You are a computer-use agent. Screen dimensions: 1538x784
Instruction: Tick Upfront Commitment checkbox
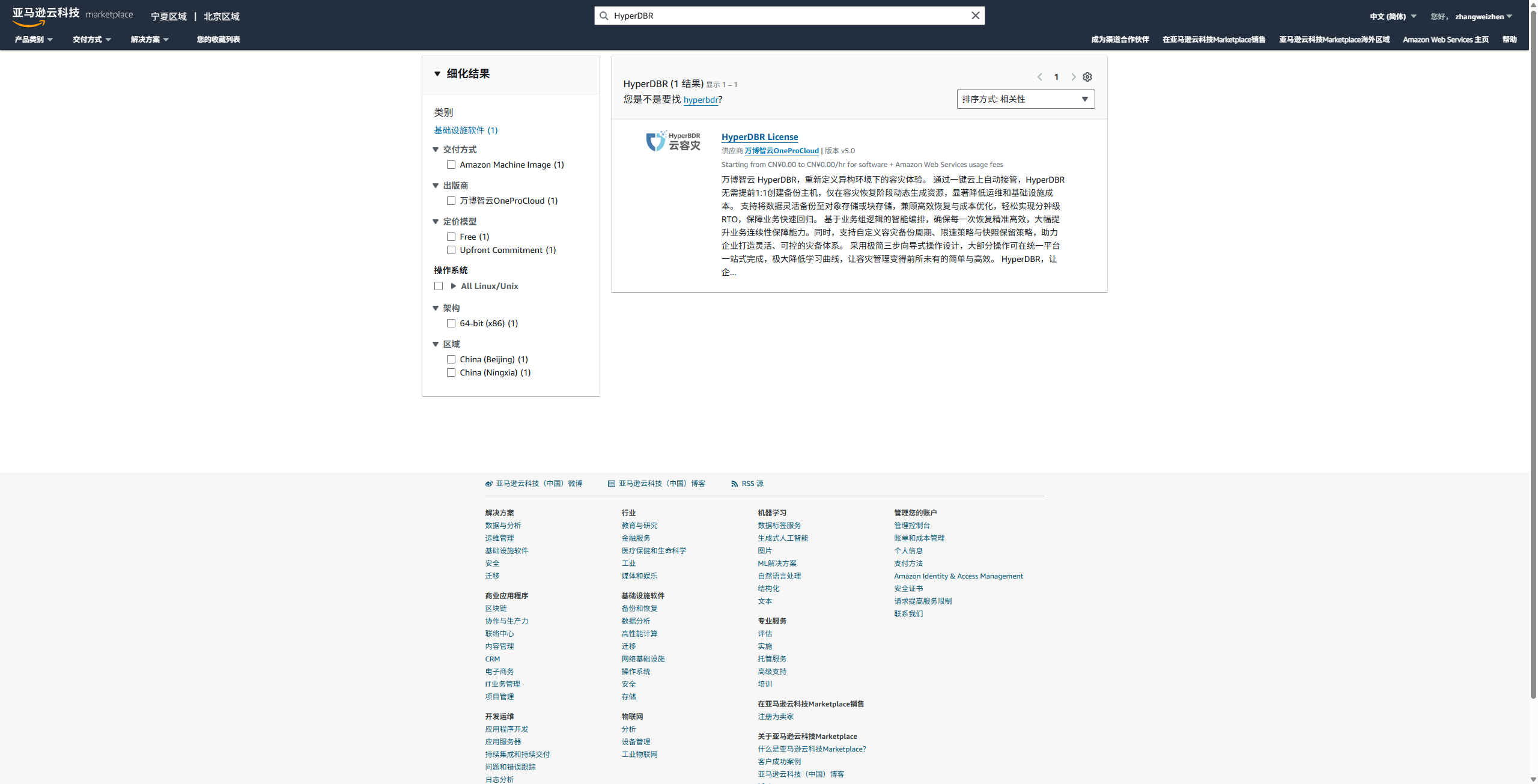pyautogui.click(x=451, y=250)
